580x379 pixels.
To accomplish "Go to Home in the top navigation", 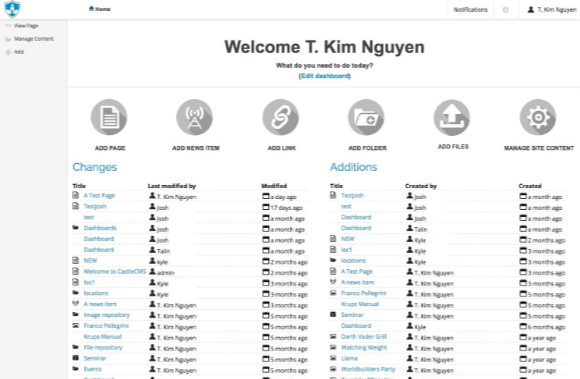I will point(100,9).
